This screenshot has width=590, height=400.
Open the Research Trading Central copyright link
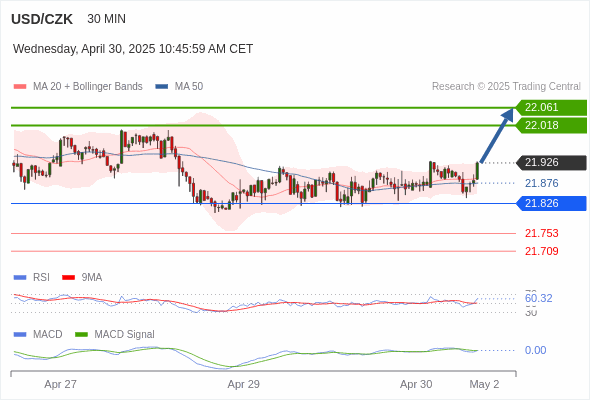506,87
